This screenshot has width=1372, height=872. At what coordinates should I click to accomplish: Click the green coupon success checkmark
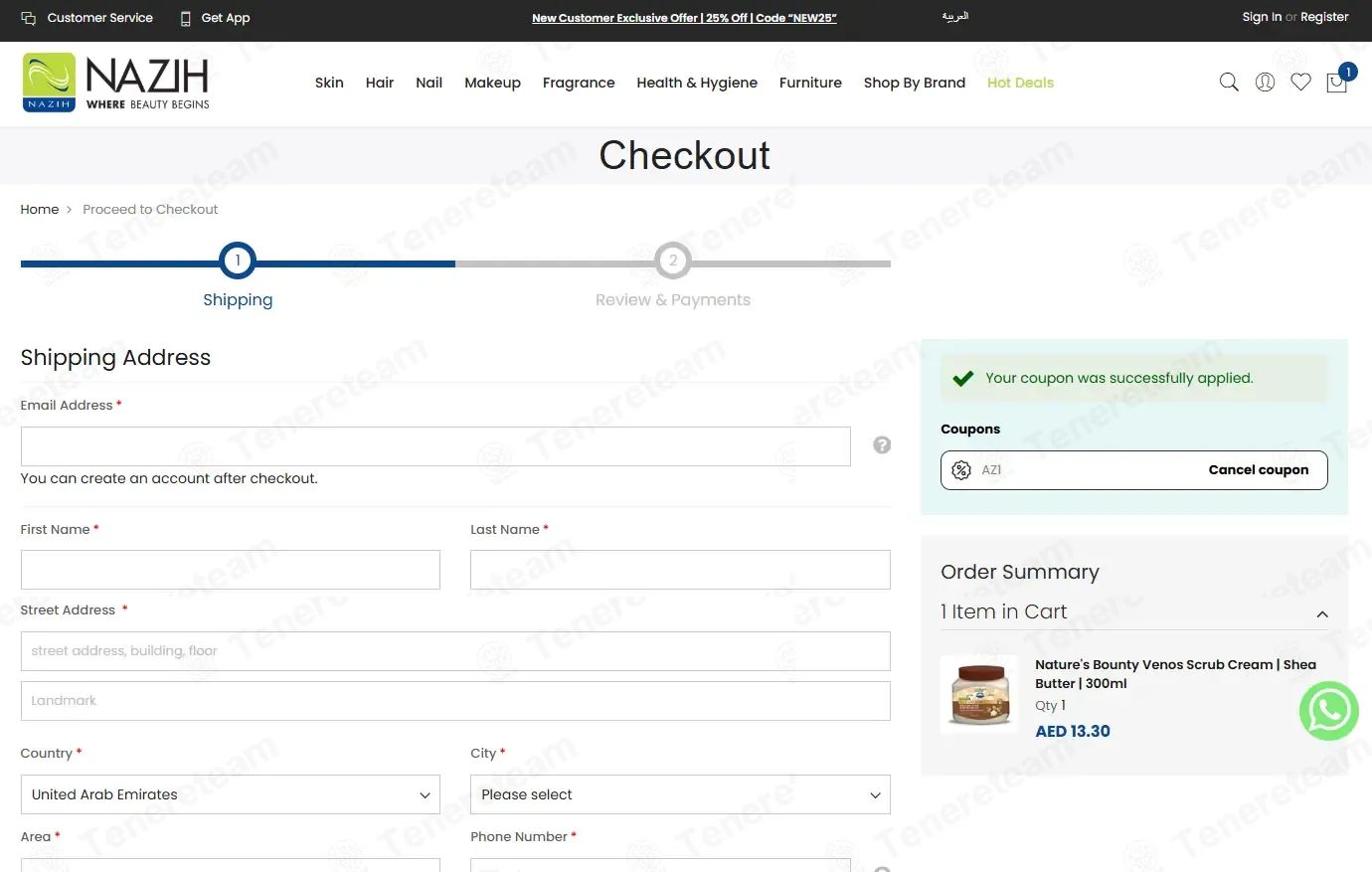962,378
